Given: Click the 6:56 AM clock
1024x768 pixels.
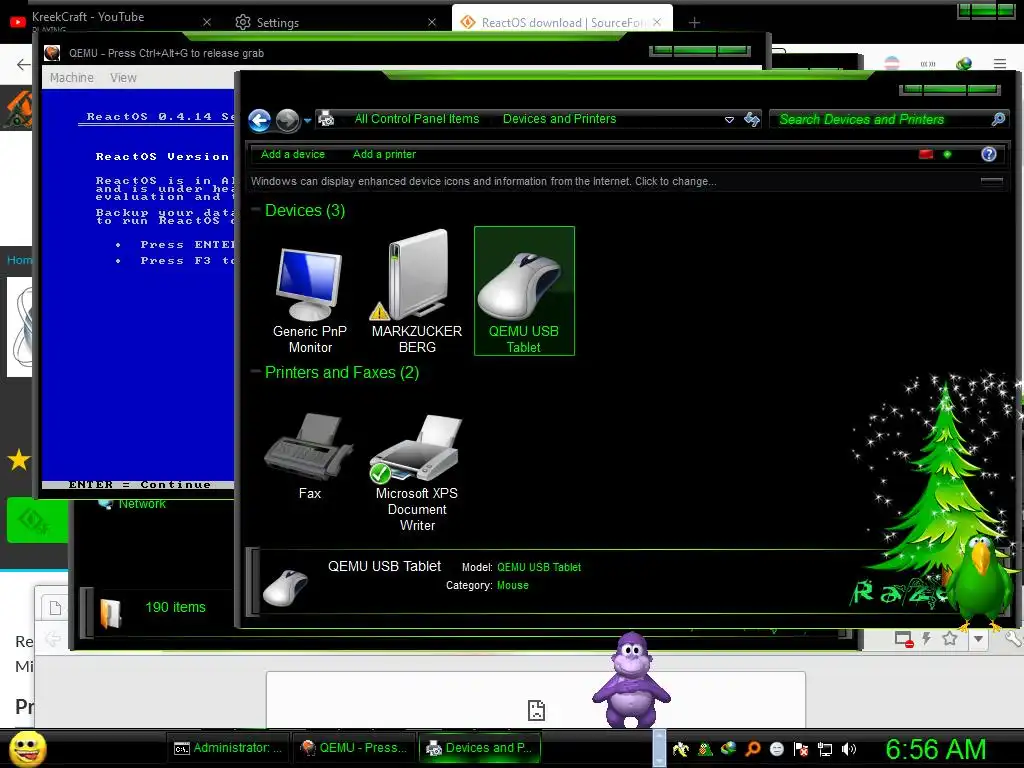Looking at the screenshot, I should click(936, 749).
